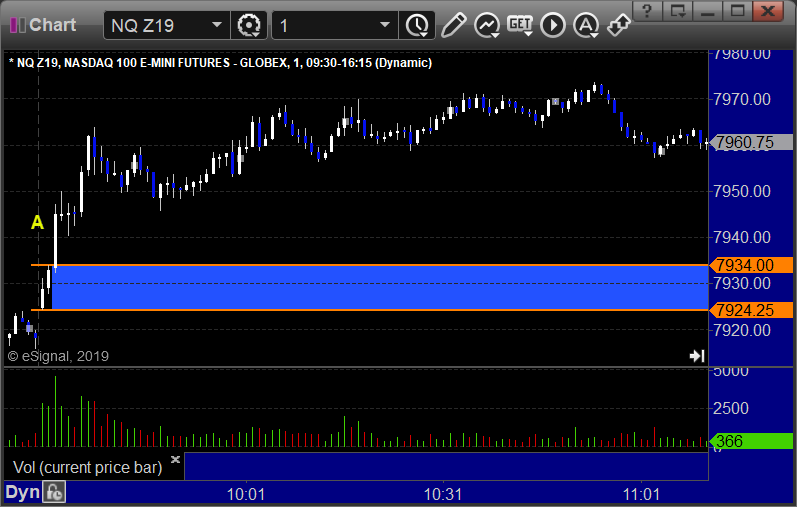Open the studies chart-line icon
The width and height of the screenshot is (797, 507).
(487, 25)
